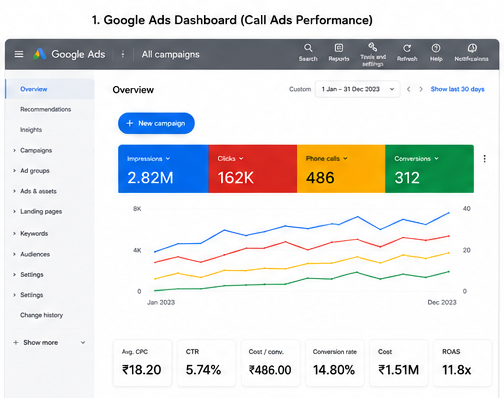The width and height of the screenshot is (504, 398).
Task: Open the hamburger main menu
Action: point(19,54)
